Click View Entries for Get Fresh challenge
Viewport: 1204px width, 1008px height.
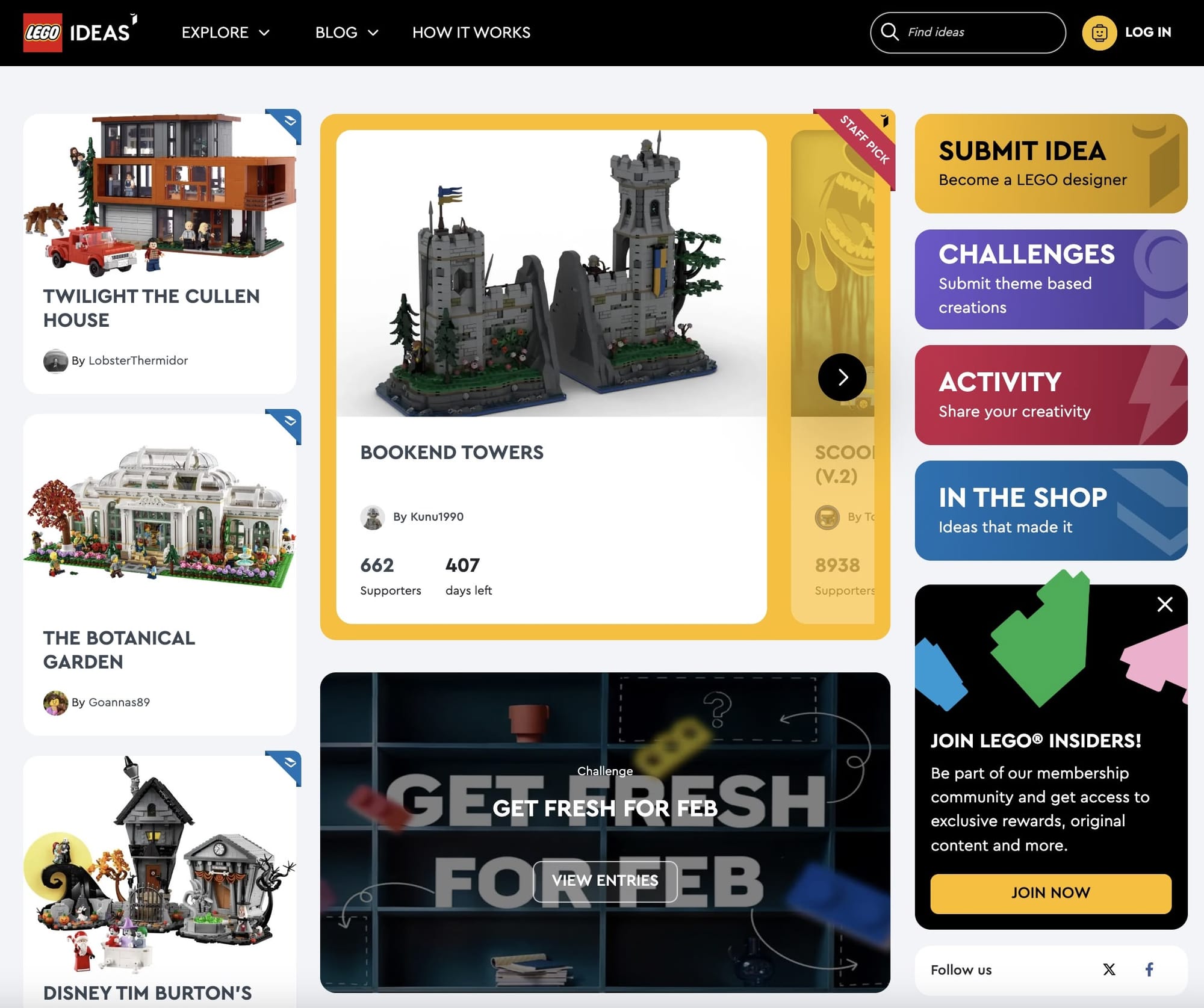(605, 881)
